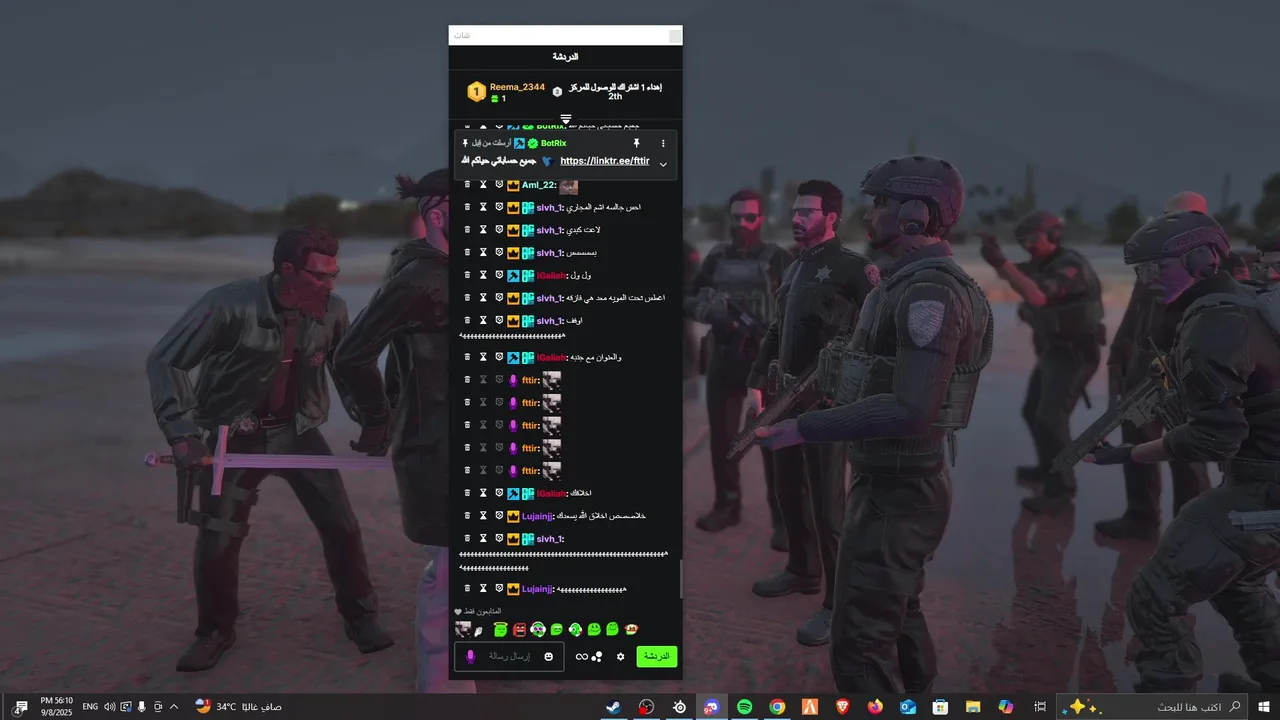1280x720 pixels.
Task: Open Firefox from the taskbar
Action: click(x=875, y=707)
